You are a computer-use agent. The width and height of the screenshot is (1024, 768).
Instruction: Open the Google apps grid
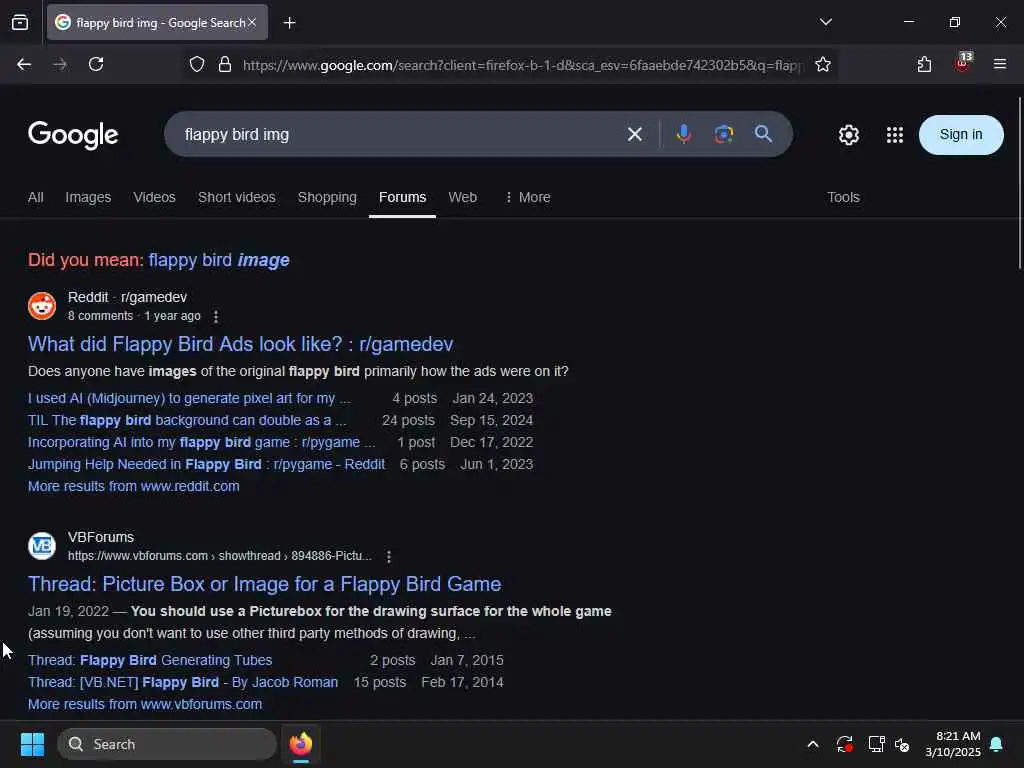click(895, 135)
